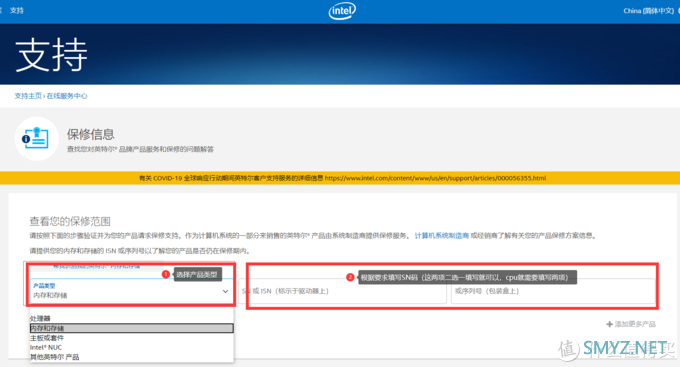Choose 主板或套件 option
This screenshot has width=680, height=367.
(x=132, y=338)
